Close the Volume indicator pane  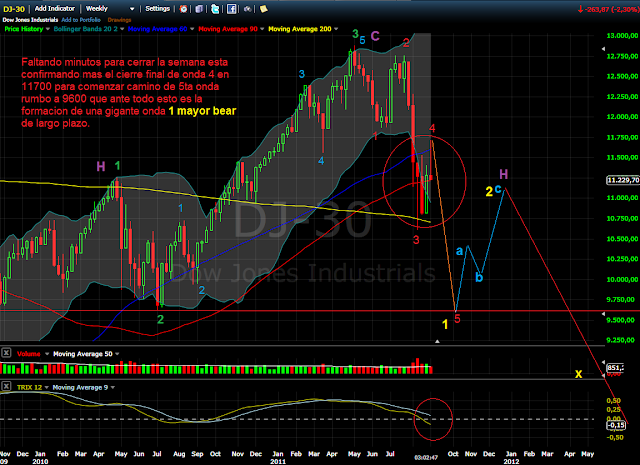(6, 353)
